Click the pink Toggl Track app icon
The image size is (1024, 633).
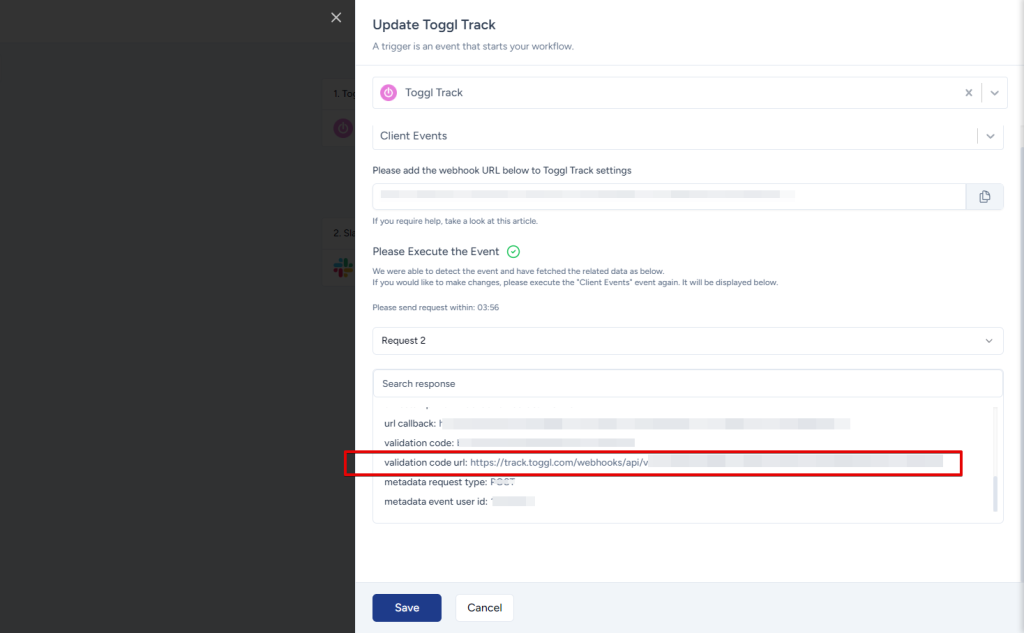[390, 93]
